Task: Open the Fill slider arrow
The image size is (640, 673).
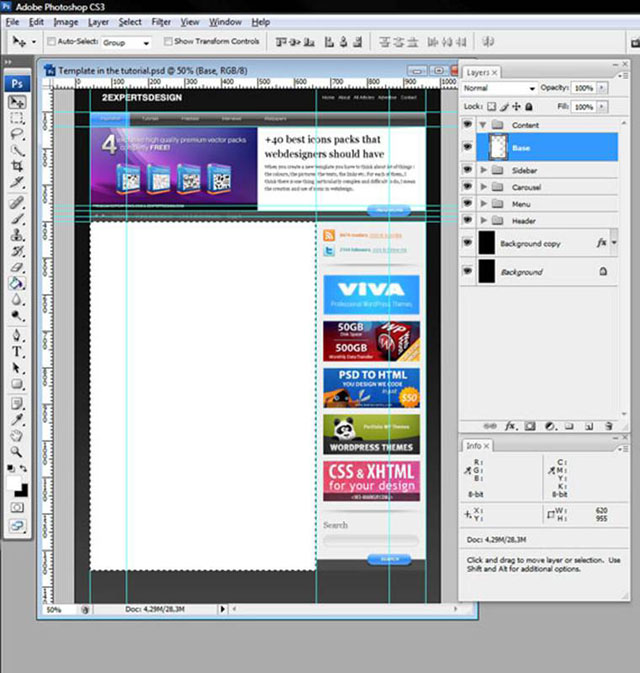Action: [x=602, y=107]
